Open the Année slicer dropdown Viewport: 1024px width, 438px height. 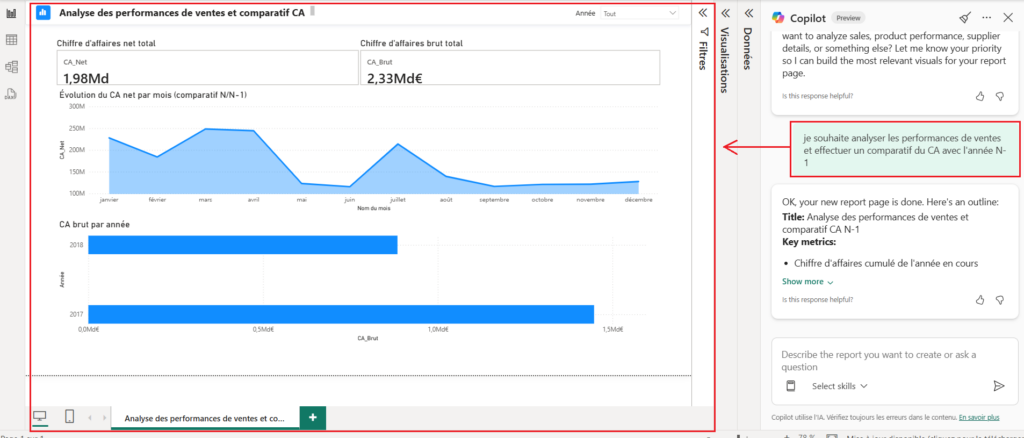pyautogui.click(x=640, y=13)
